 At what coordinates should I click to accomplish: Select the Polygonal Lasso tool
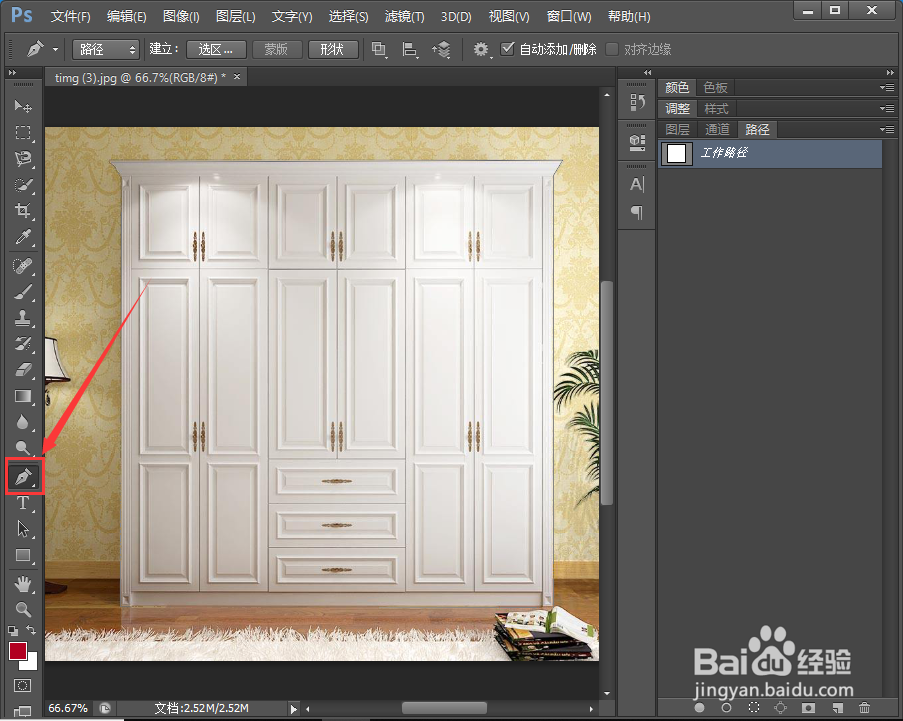(23, 158)
